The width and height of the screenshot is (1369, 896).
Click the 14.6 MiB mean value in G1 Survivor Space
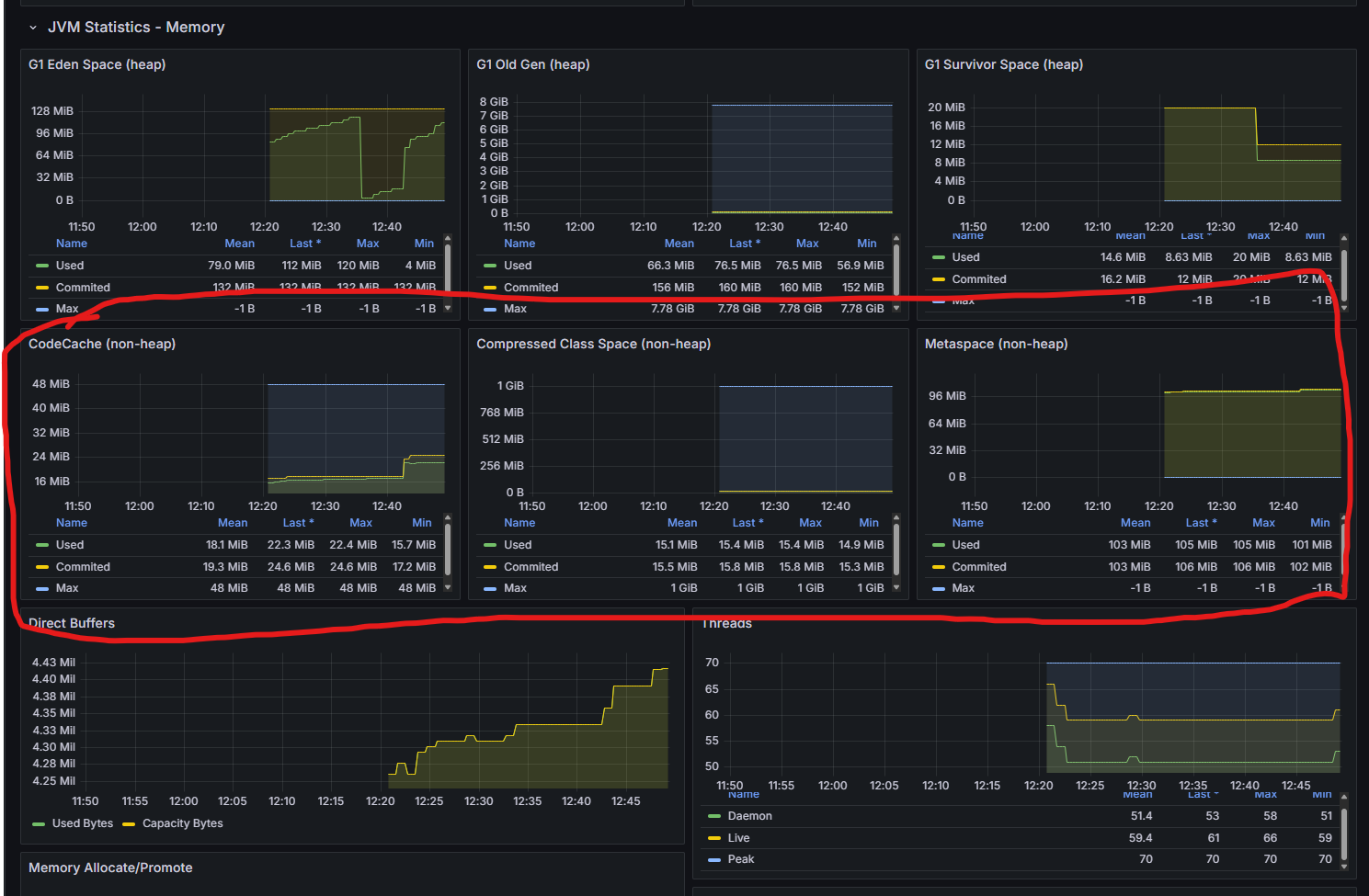(x=1123, y=257)
